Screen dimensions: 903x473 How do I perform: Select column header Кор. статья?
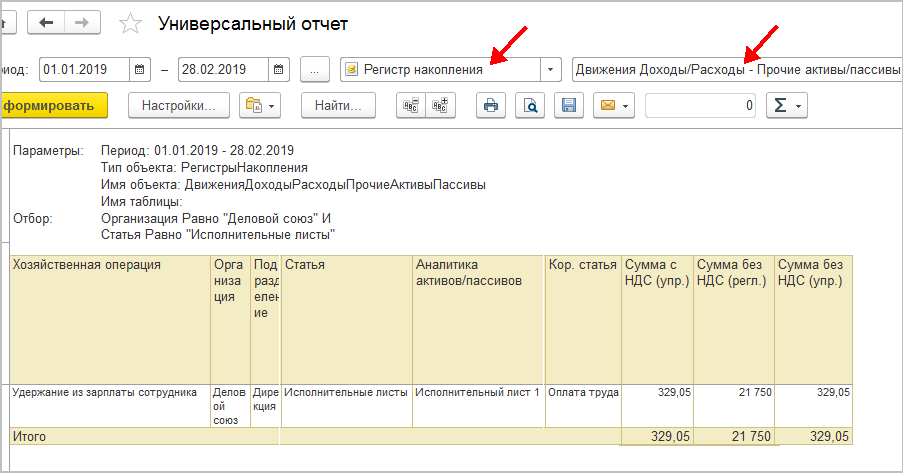pyautogui.click(x=583, y=320)
